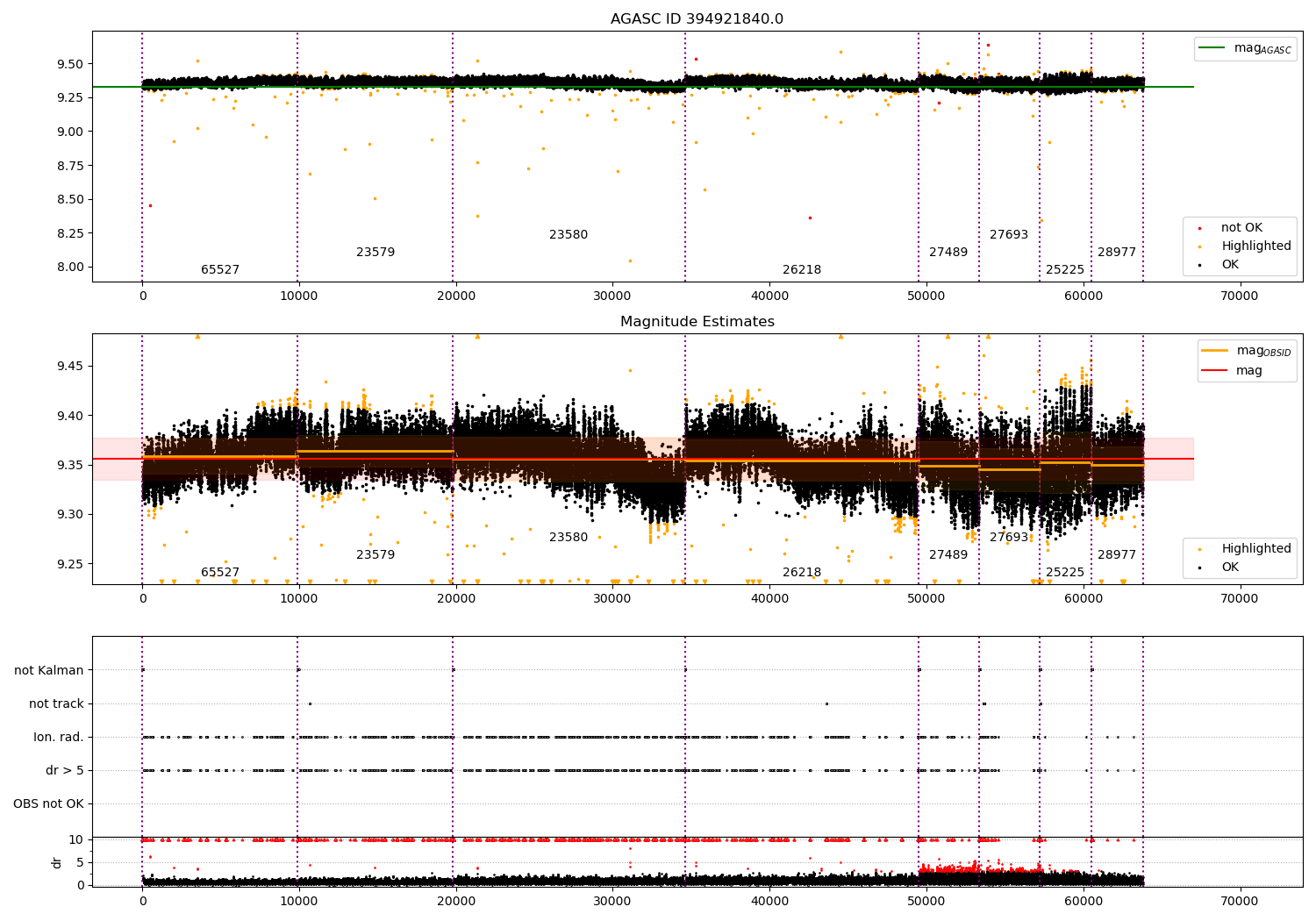Viewport: 1316px width, 921px height.
Task: Click OBSID label 23580 in the top plot
Action: click(x=569, y=235)
